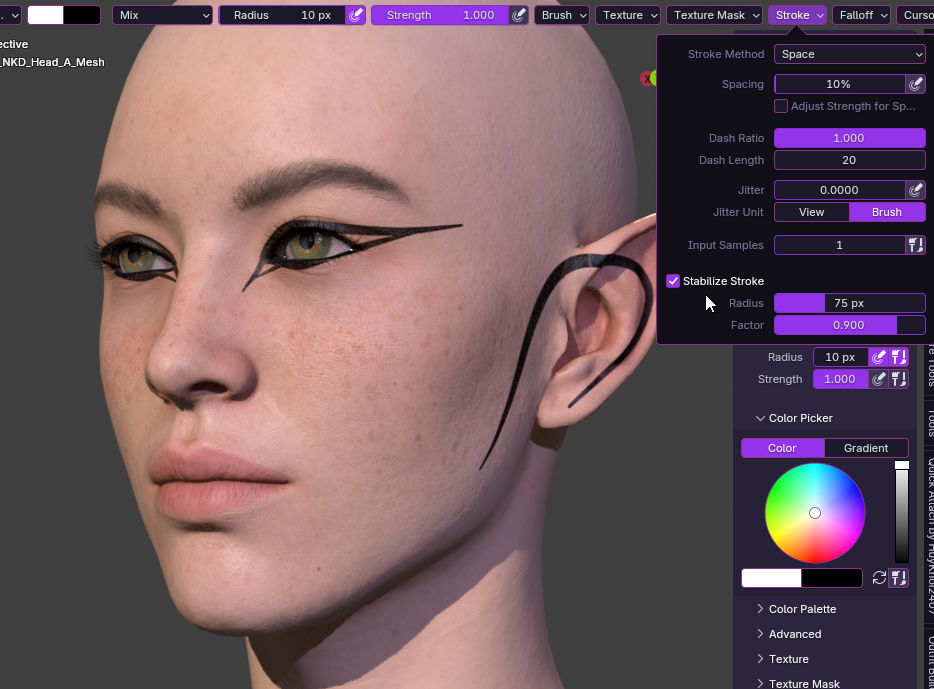Toggle pen pressure for Strength in header
This screenshot has width=934, height=689.
pos(518,15)
